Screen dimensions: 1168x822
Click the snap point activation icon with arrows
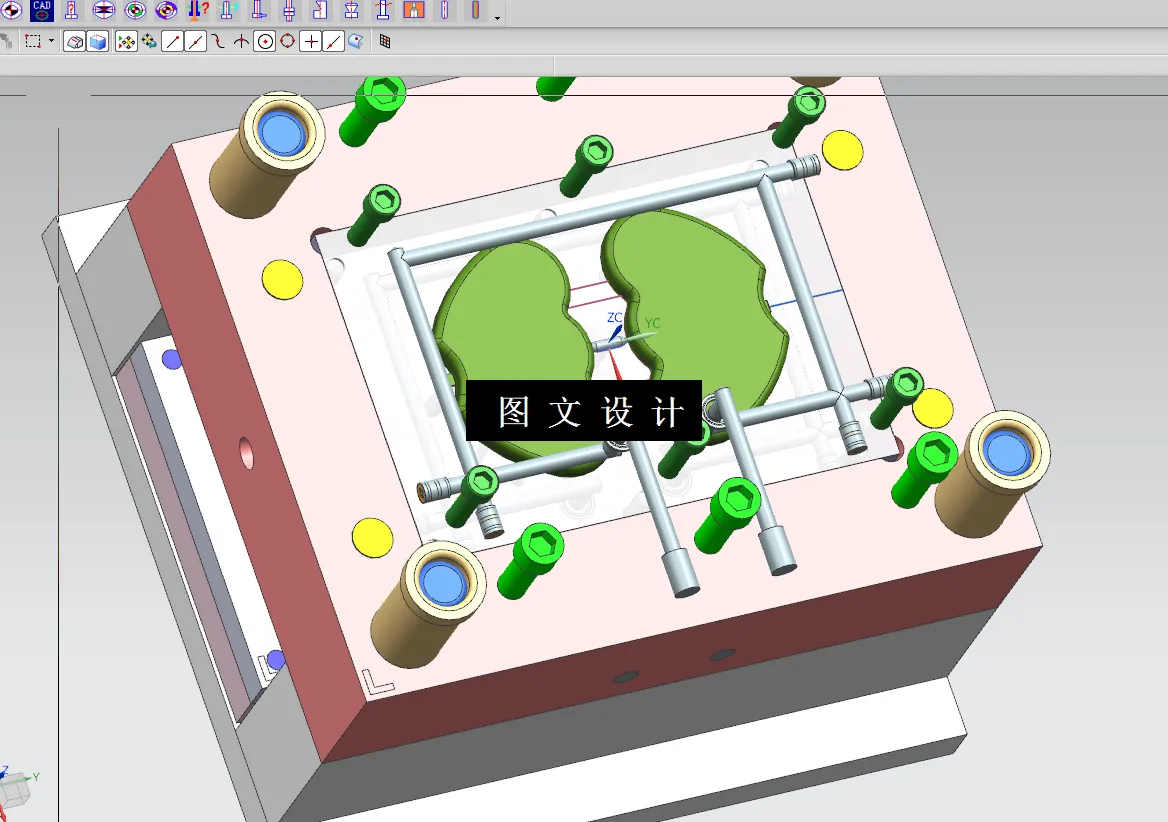tap(126, 41)
